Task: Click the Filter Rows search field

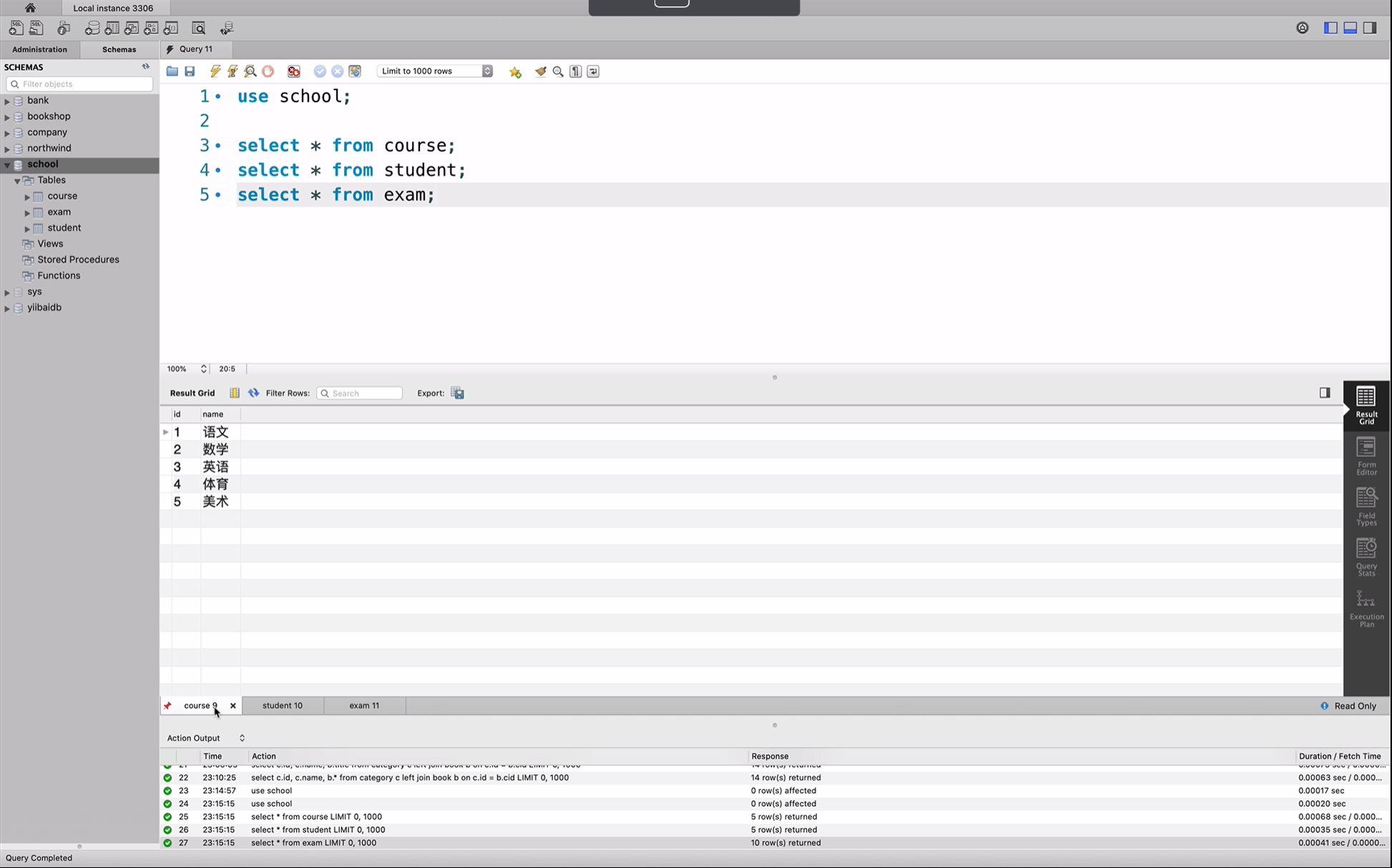Action: click(x=360, y=393)
